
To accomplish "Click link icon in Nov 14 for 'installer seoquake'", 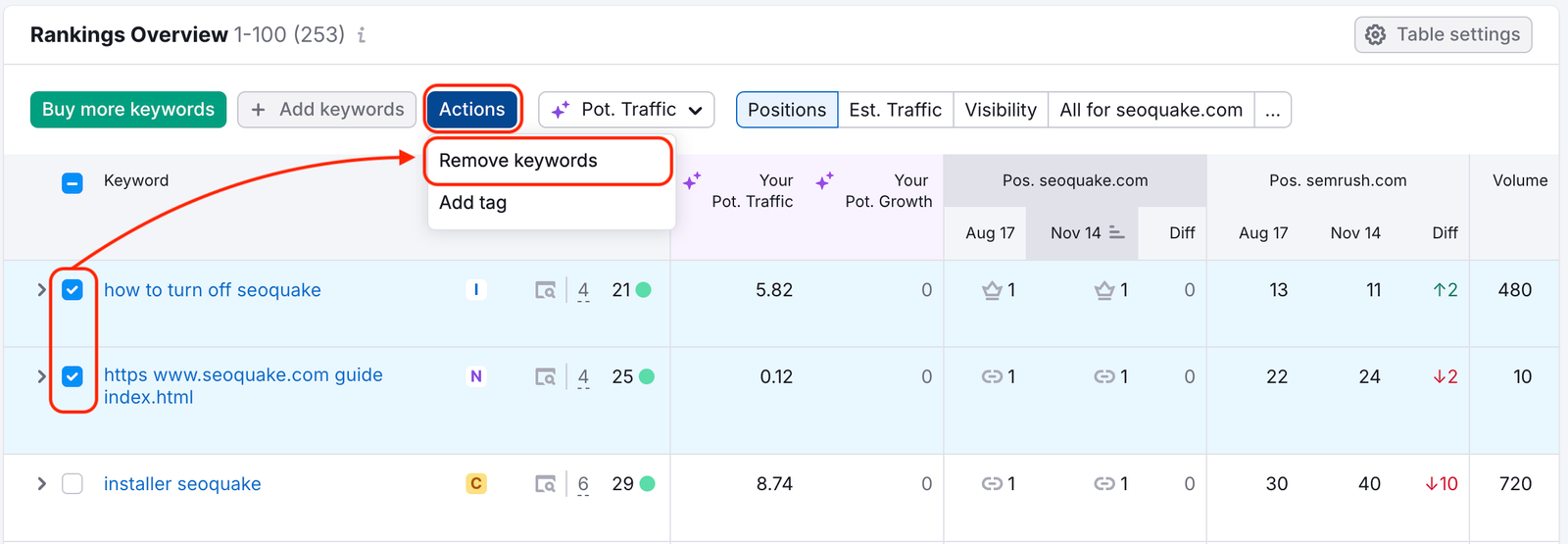I will [x=1104, y=484].
